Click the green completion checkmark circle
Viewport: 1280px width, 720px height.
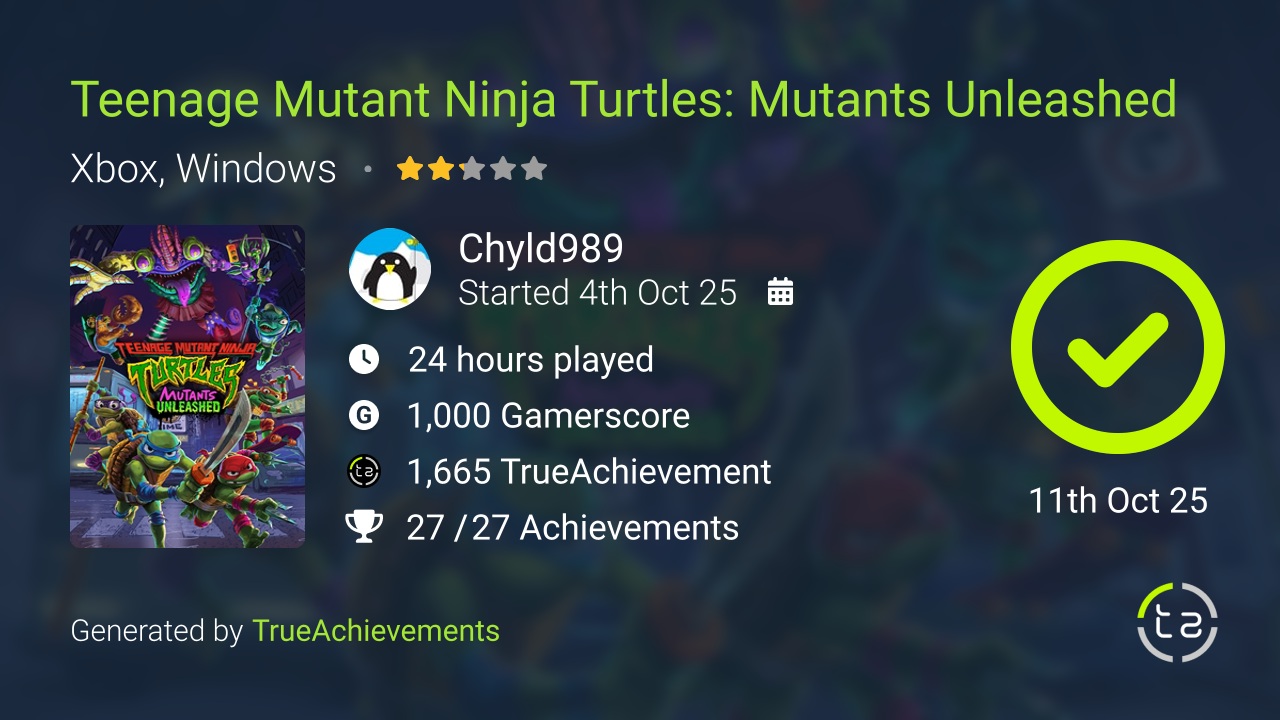1117,347
